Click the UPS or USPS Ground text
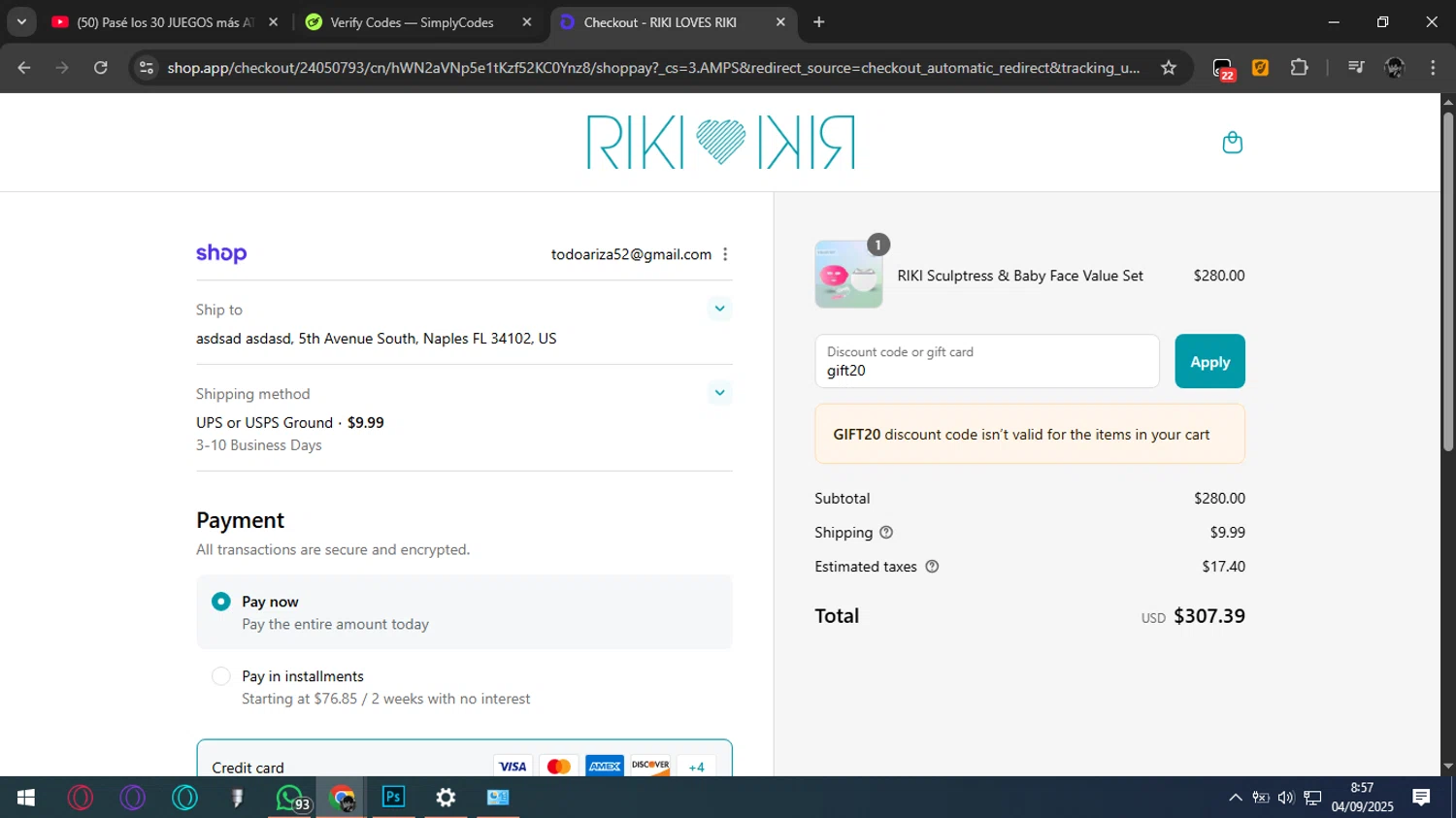 pos(264,422)
